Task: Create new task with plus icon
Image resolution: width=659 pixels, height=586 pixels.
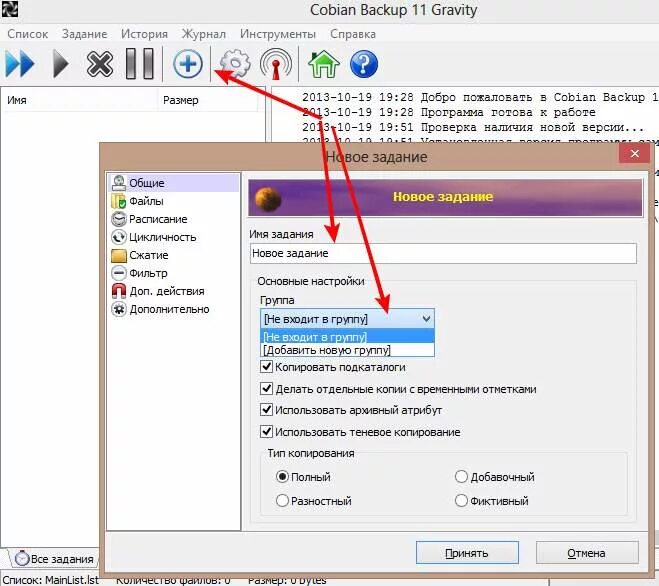Action: click(x=187, y=64)
